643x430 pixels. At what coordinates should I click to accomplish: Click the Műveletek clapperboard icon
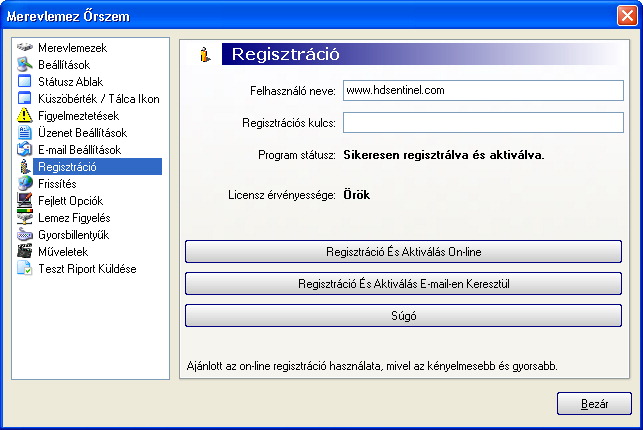[25, 251]
